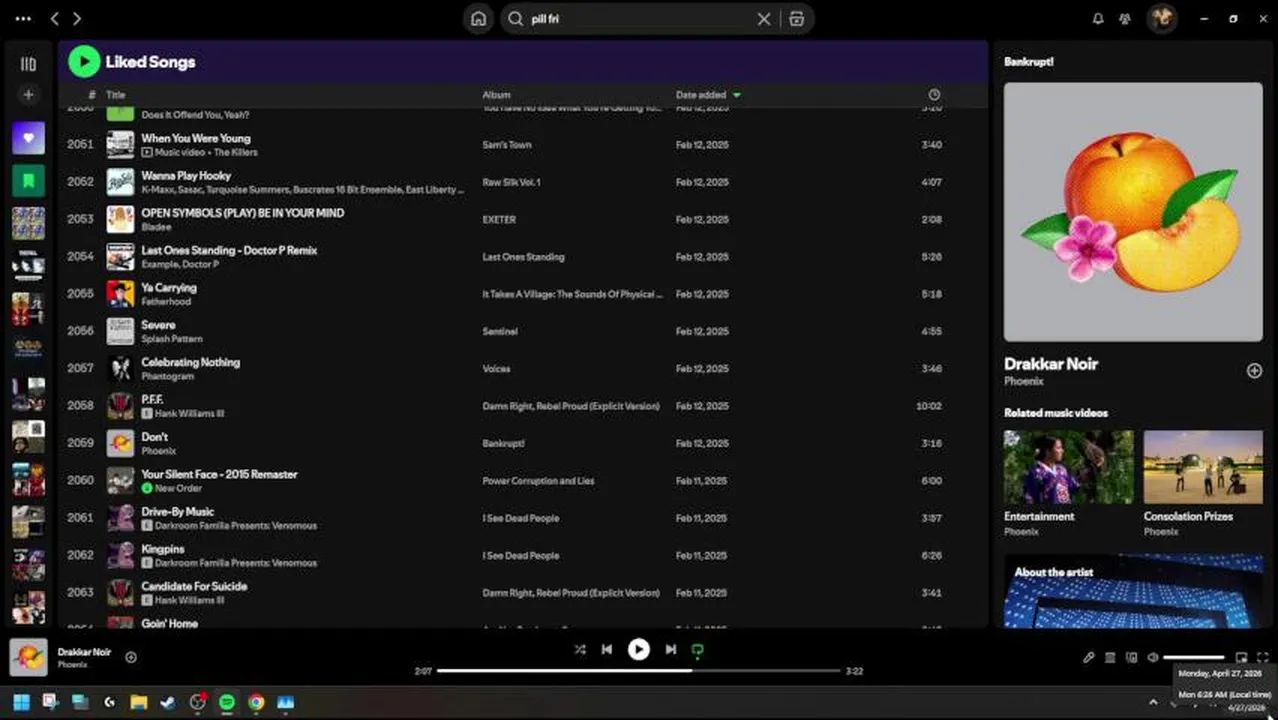Skip to next track

(x=671, y=649)
